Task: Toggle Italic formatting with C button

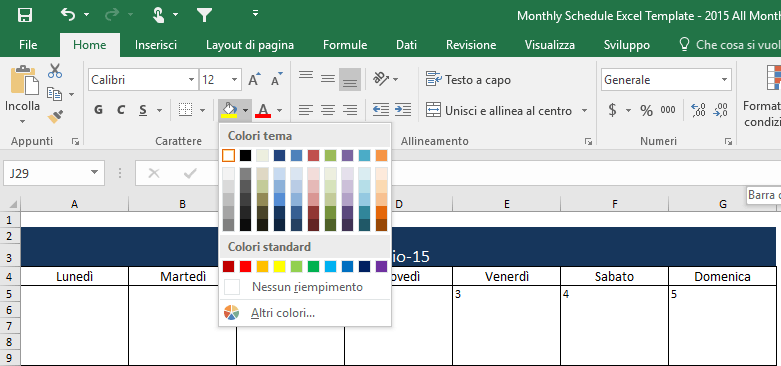Action: 121,110
